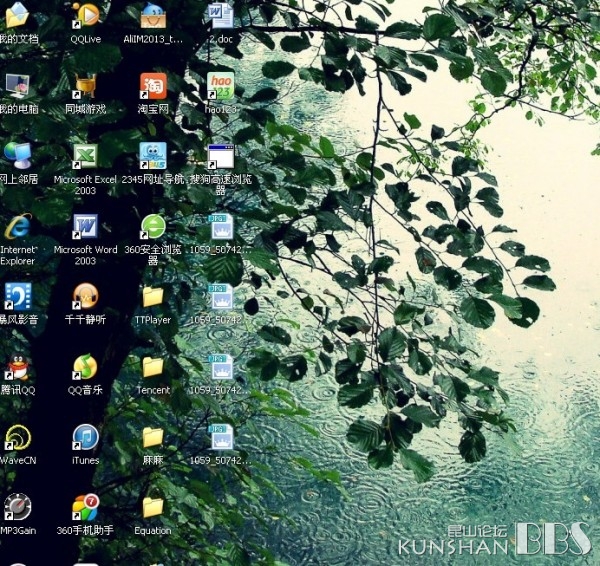Open the MP3Gain shortcut icon

tap(18, 507)
